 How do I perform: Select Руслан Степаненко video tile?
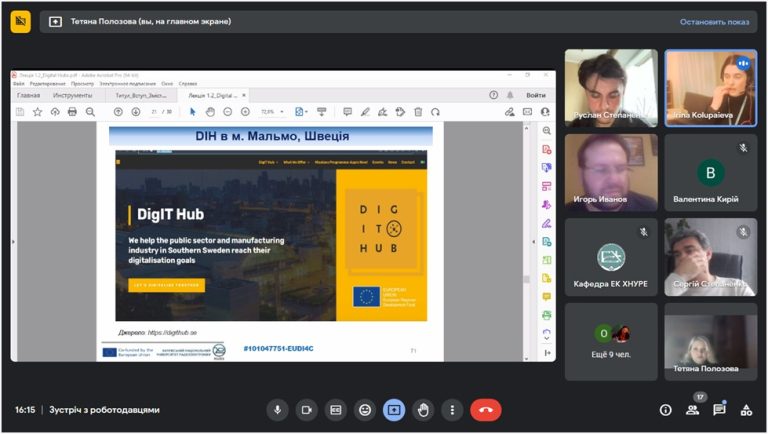[611, 88]
